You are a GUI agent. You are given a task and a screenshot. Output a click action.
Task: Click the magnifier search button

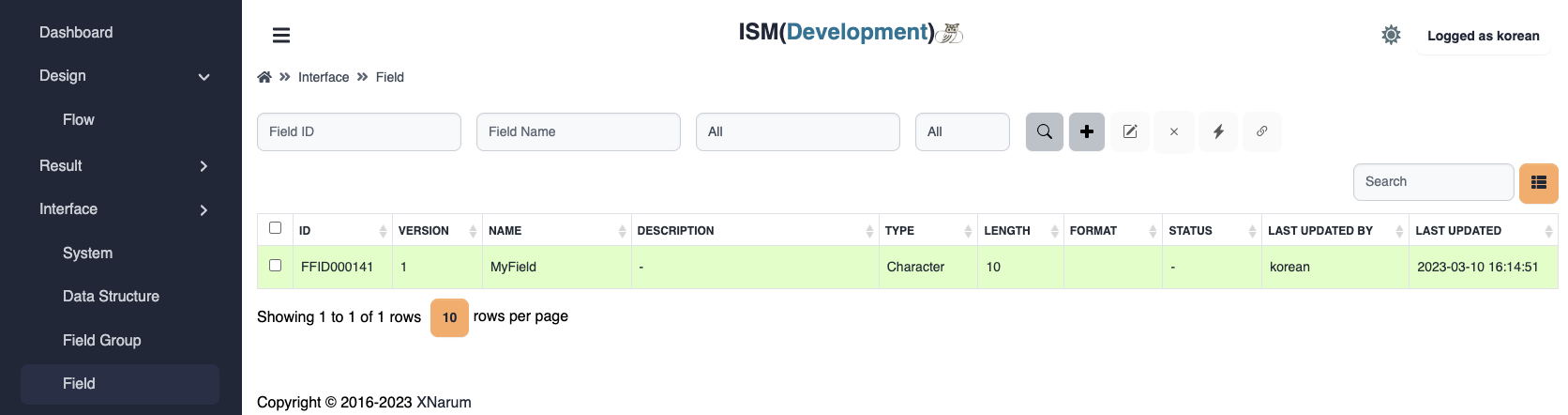[1044, 131]
